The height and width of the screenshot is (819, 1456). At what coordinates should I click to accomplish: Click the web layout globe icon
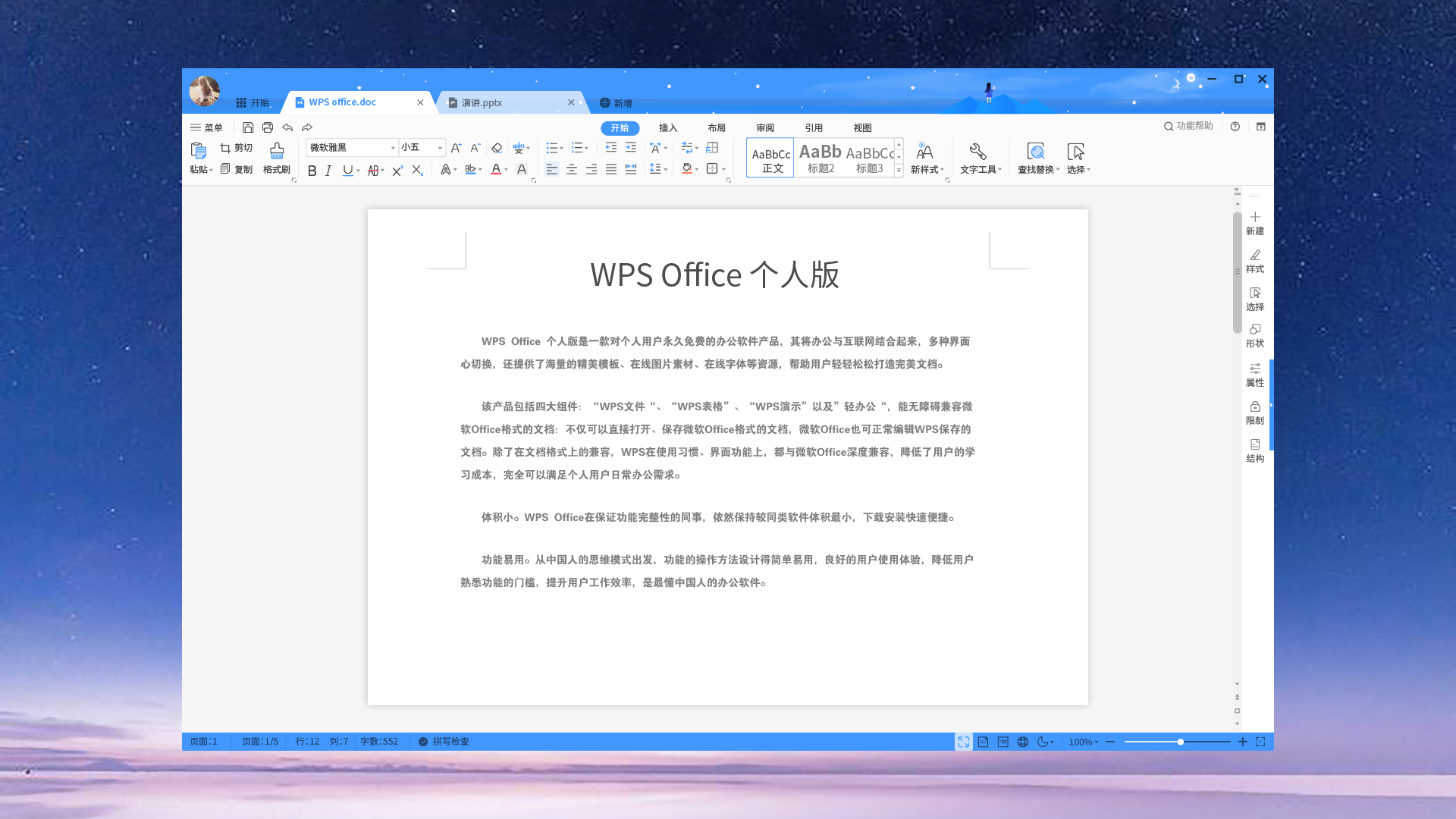(1023, 742)
